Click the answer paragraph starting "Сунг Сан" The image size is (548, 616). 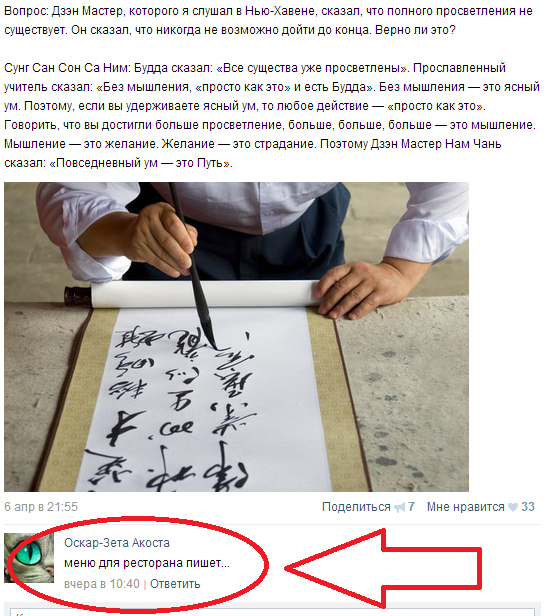[272, 115]
